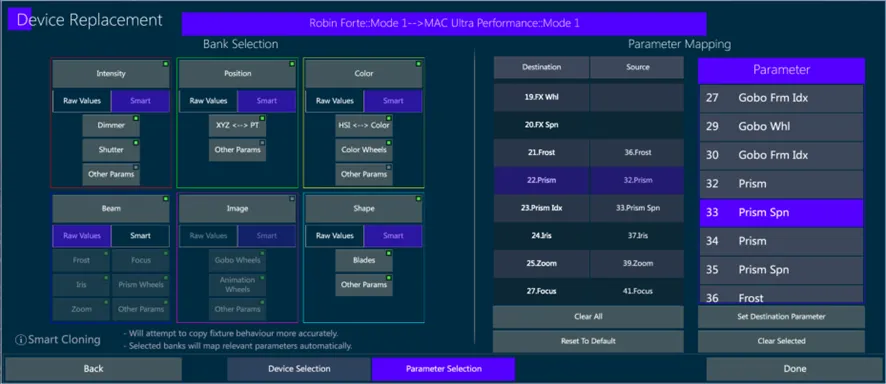The width and height of the screenshot is (886, 384).
Task: Set Color bank to Raw Values
Action: click(335, 101)
